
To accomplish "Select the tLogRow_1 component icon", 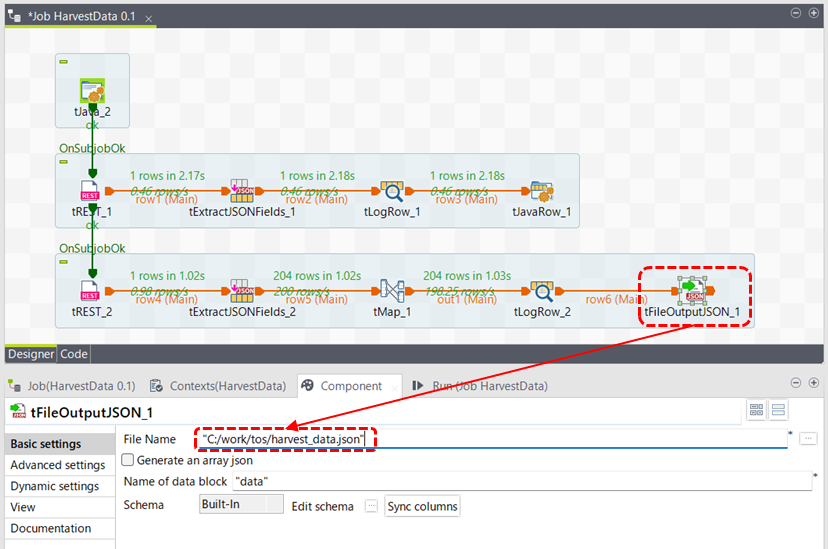I will [392, 191].
